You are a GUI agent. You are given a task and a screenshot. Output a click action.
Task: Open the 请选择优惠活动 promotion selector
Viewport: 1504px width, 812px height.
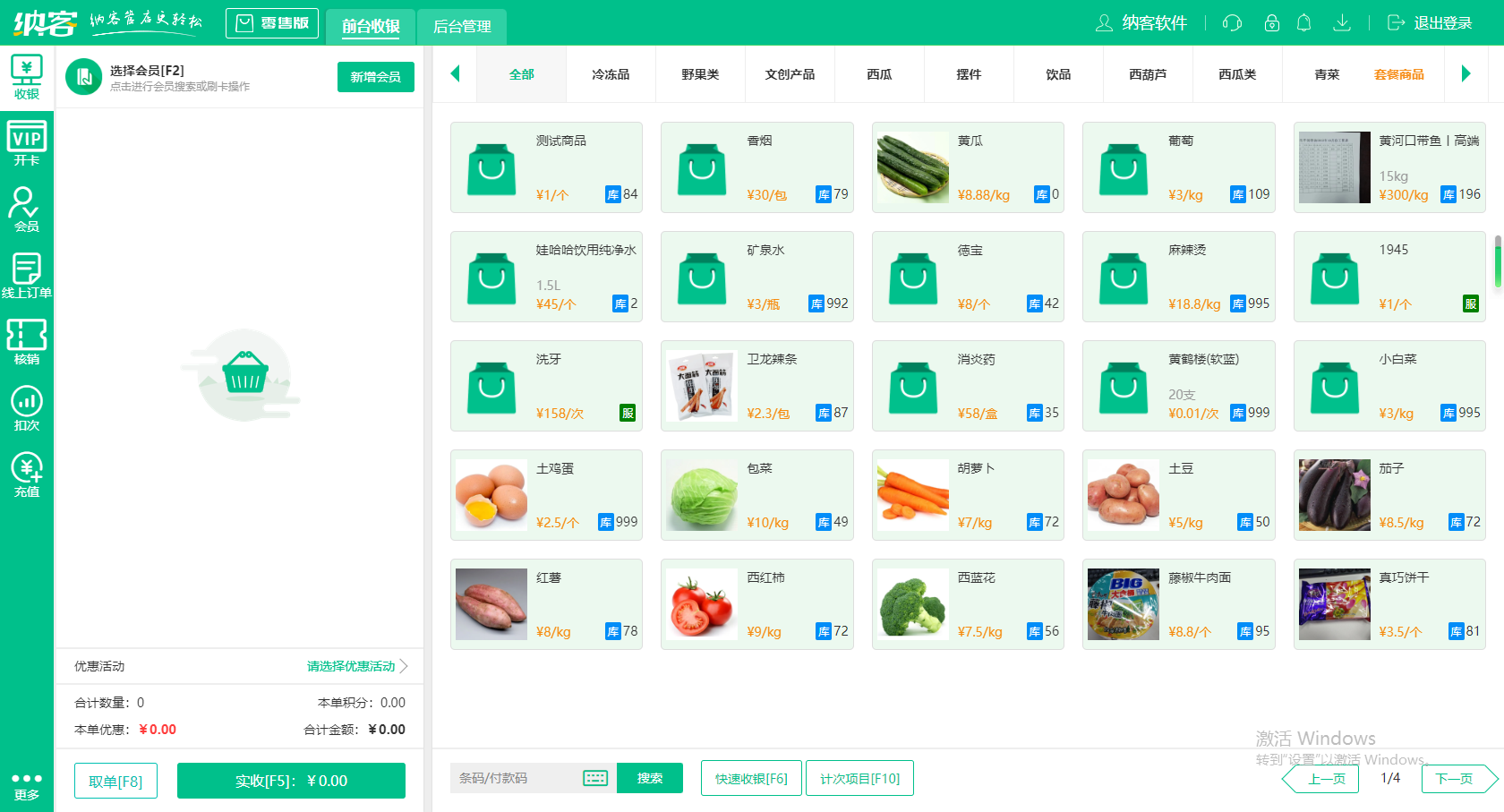tap(349, 666)
